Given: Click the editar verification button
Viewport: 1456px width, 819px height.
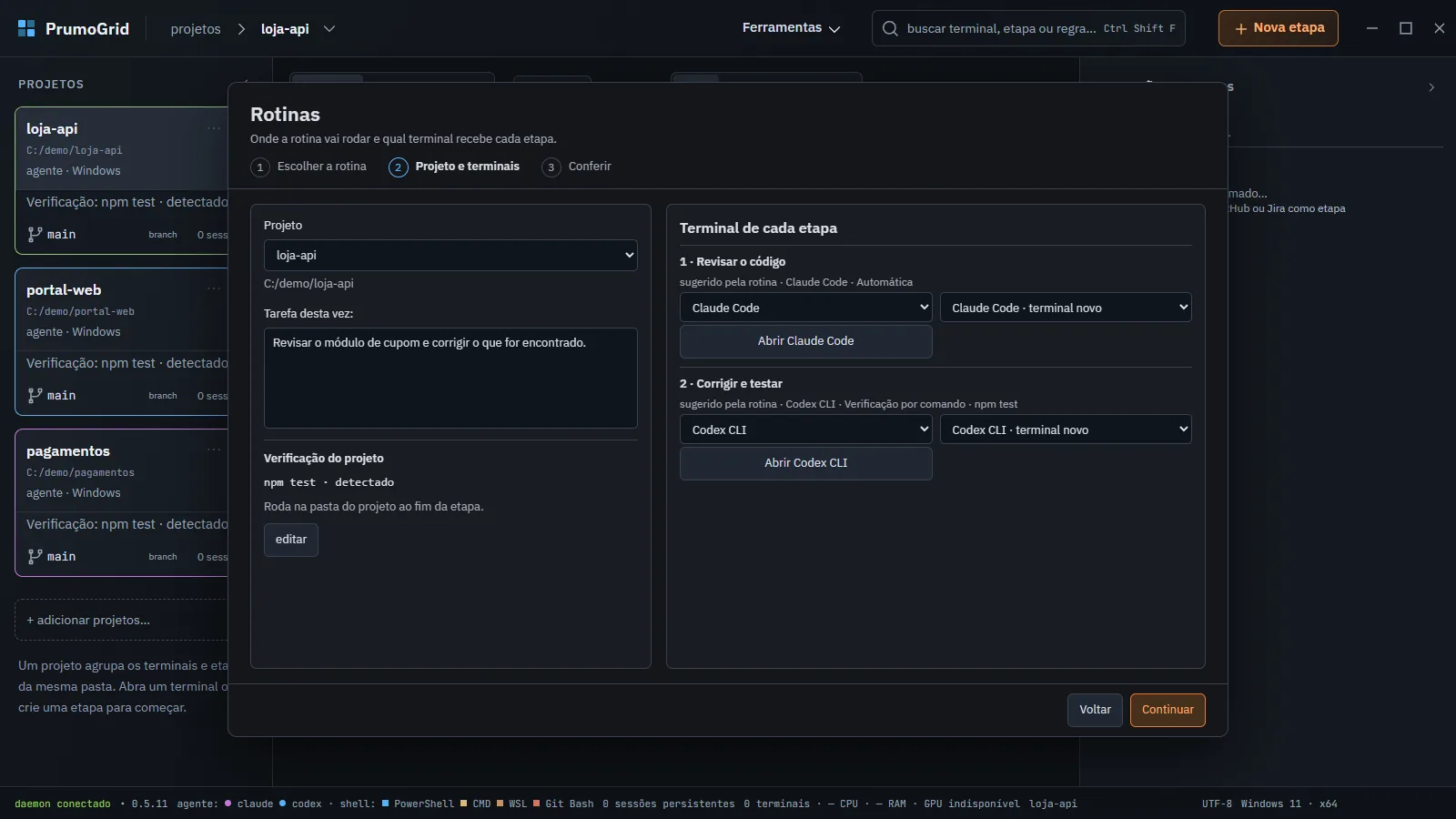Looking at the screenshot, I should (x=291, y=540).
